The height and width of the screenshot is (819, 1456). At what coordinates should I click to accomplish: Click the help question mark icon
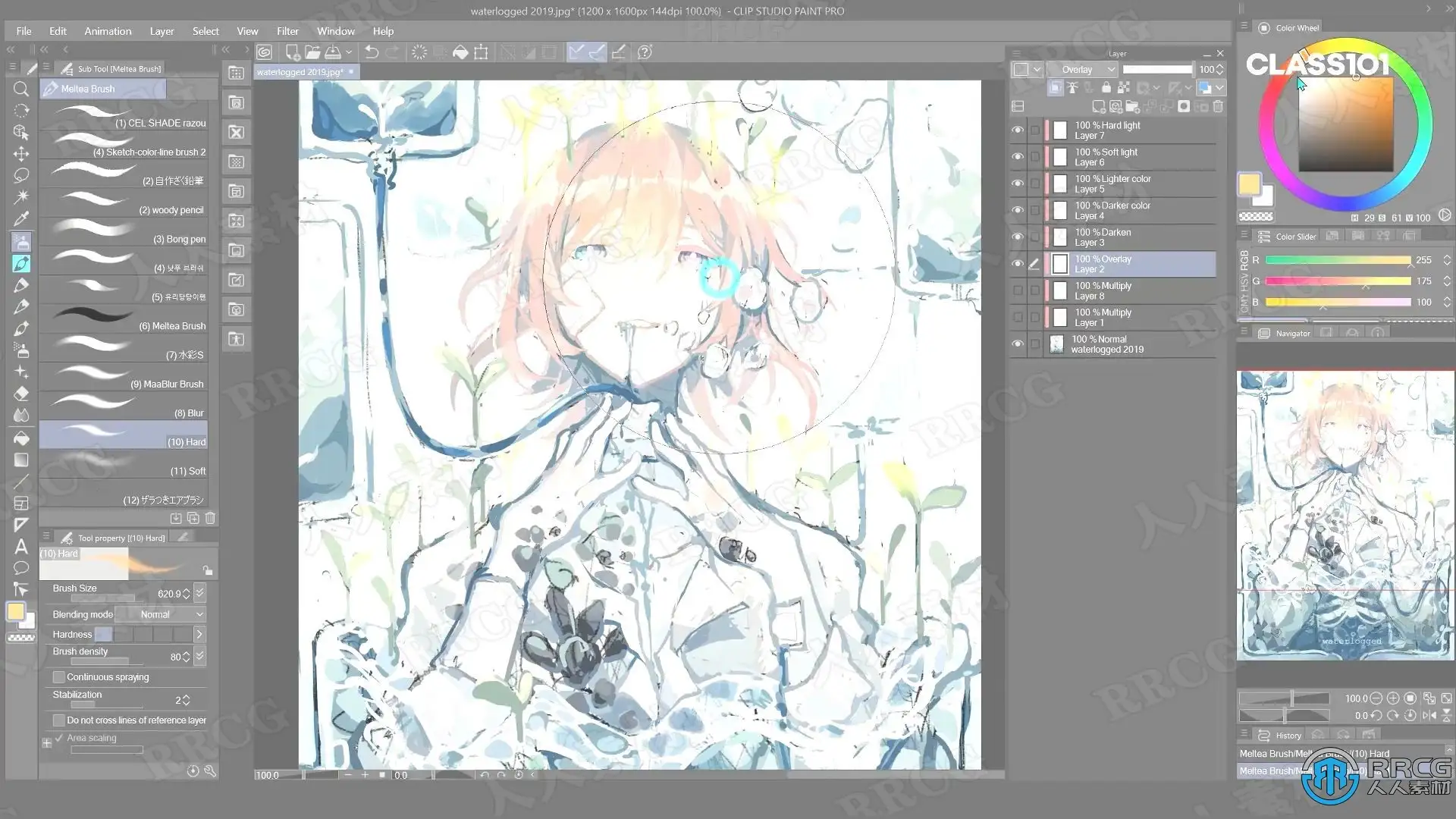coord(645,52)
